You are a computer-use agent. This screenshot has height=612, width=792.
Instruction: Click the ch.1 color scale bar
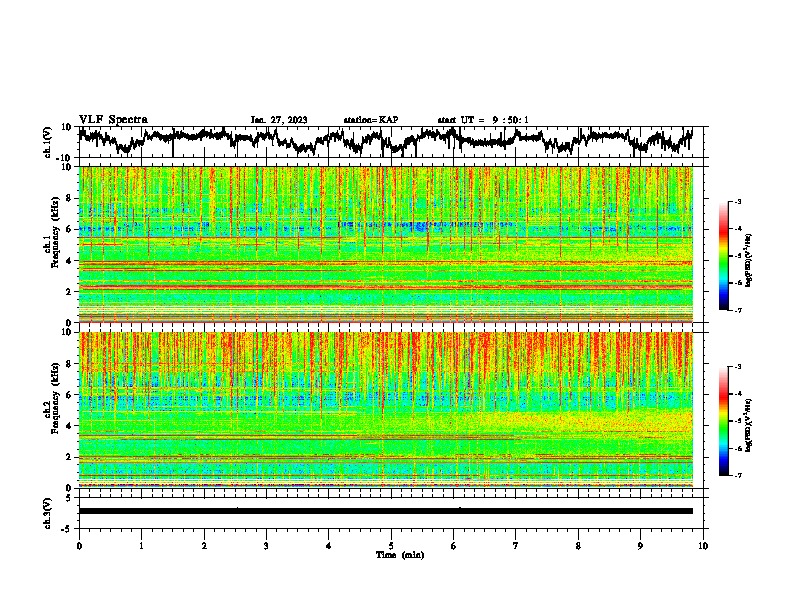[724, 256]
